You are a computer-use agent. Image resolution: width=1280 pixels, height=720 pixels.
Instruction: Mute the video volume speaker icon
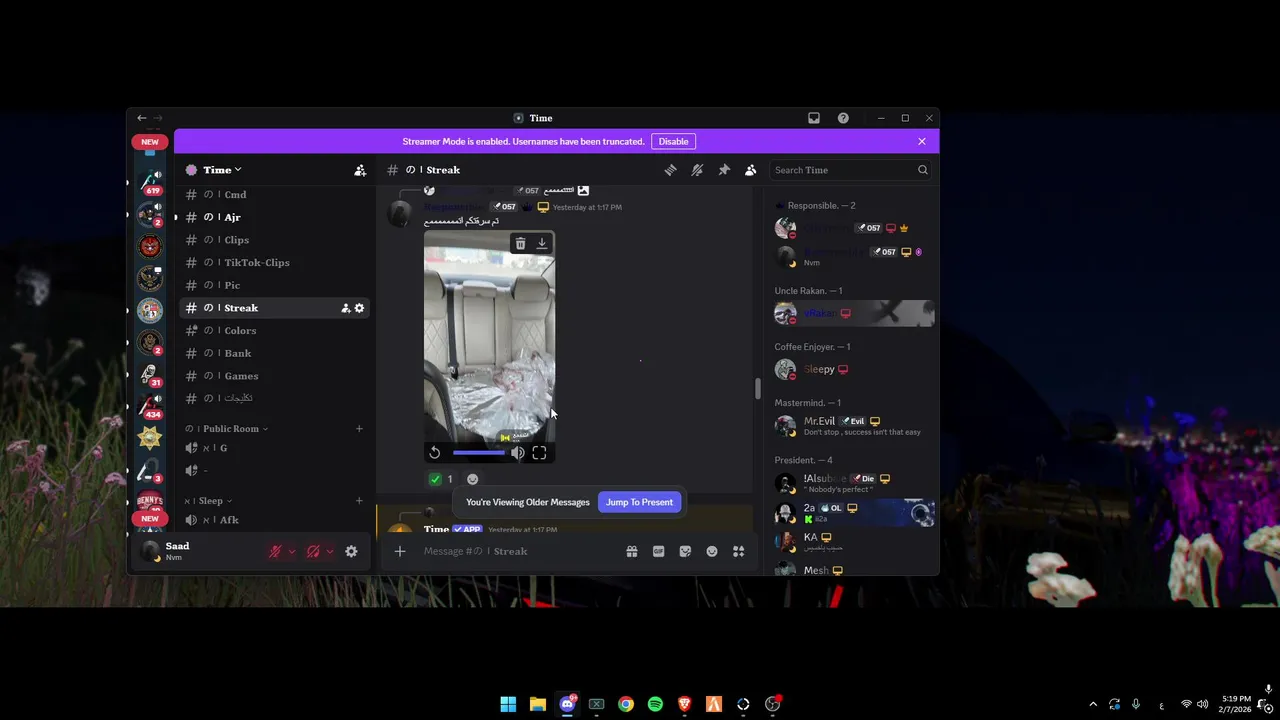[517, 453]
